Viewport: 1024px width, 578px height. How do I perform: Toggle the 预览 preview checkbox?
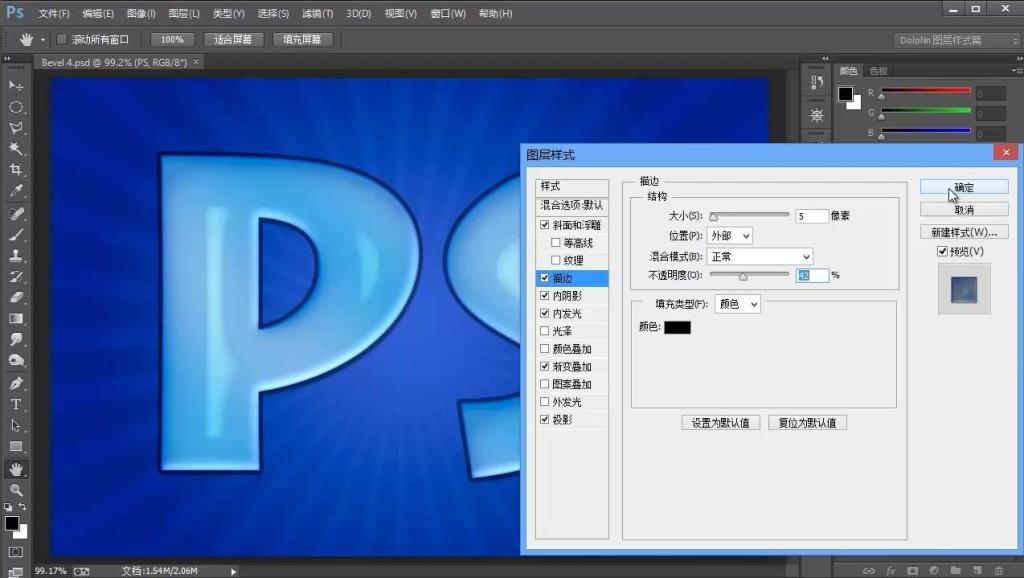pyautogui.click(x=942, y=251)
